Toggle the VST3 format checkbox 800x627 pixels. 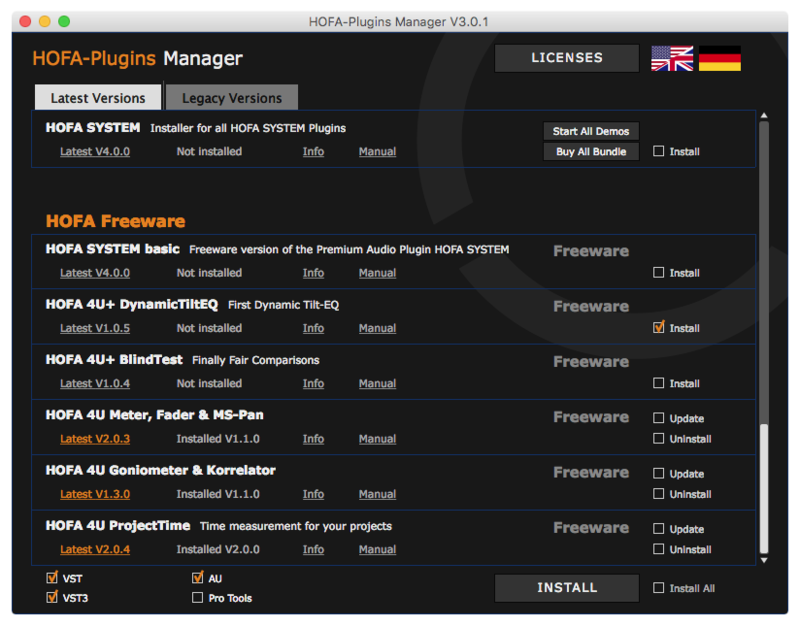(x=52, y=597)
